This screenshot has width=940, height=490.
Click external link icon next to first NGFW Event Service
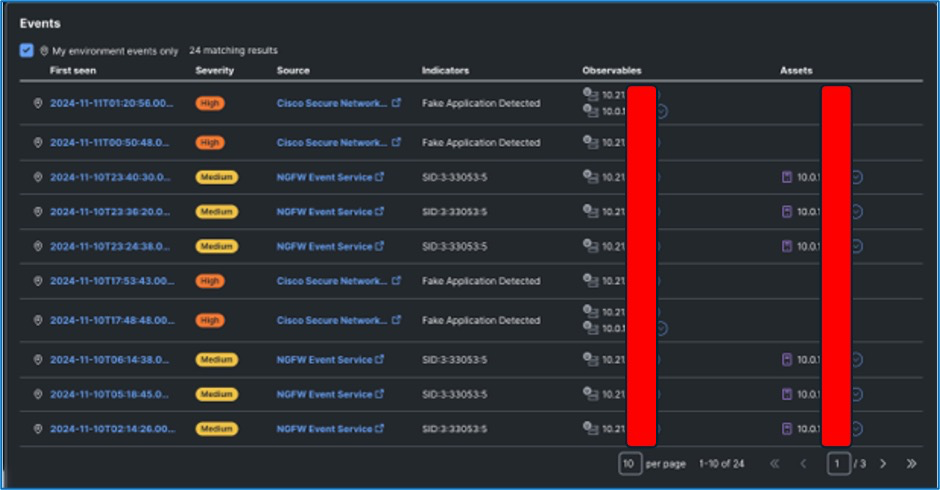tap(379, 177)
